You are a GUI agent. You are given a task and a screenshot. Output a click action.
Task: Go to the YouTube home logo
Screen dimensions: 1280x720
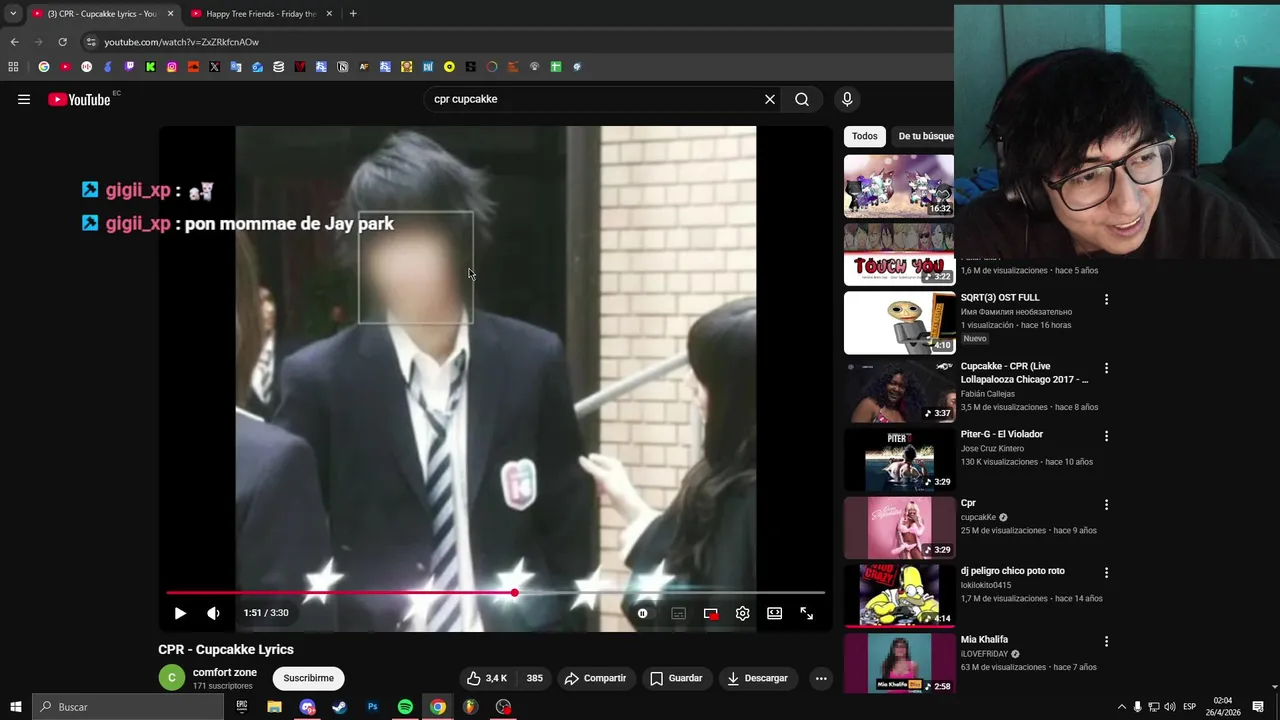point(79,99)
